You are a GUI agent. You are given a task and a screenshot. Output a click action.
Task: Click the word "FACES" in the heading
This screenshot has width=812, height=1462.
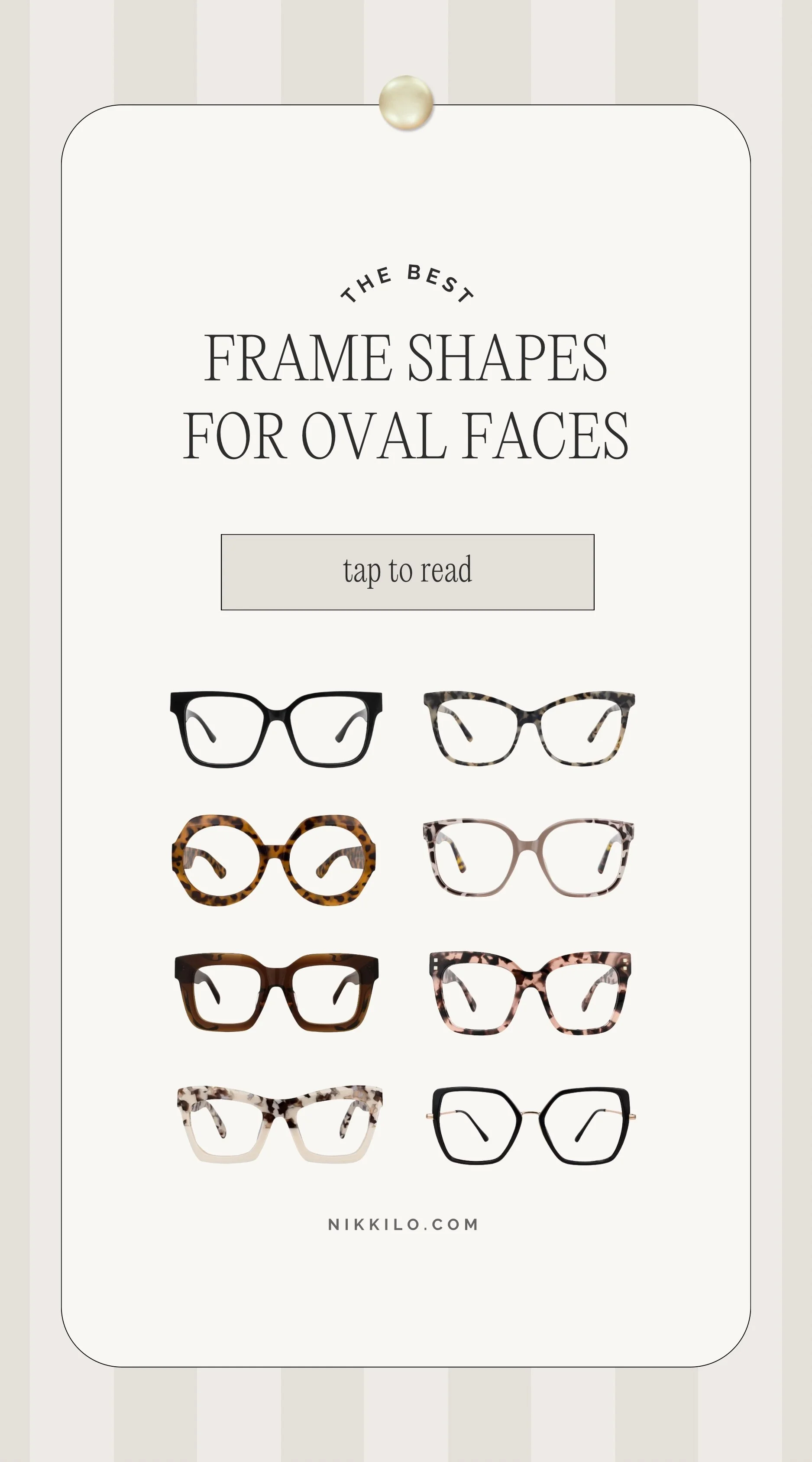pos(545,435)
